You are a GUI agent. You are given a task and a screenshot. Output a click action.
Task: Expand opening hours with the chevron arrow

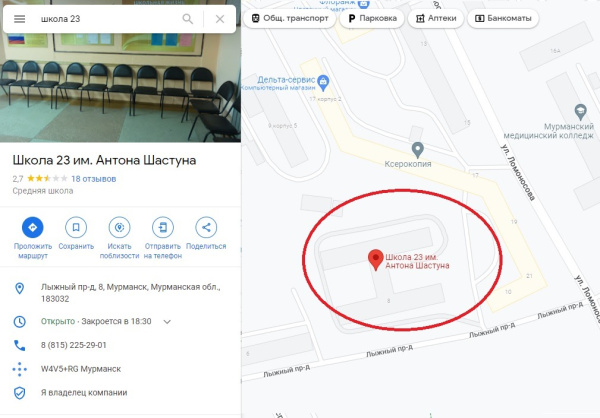[x=167, y=322]
